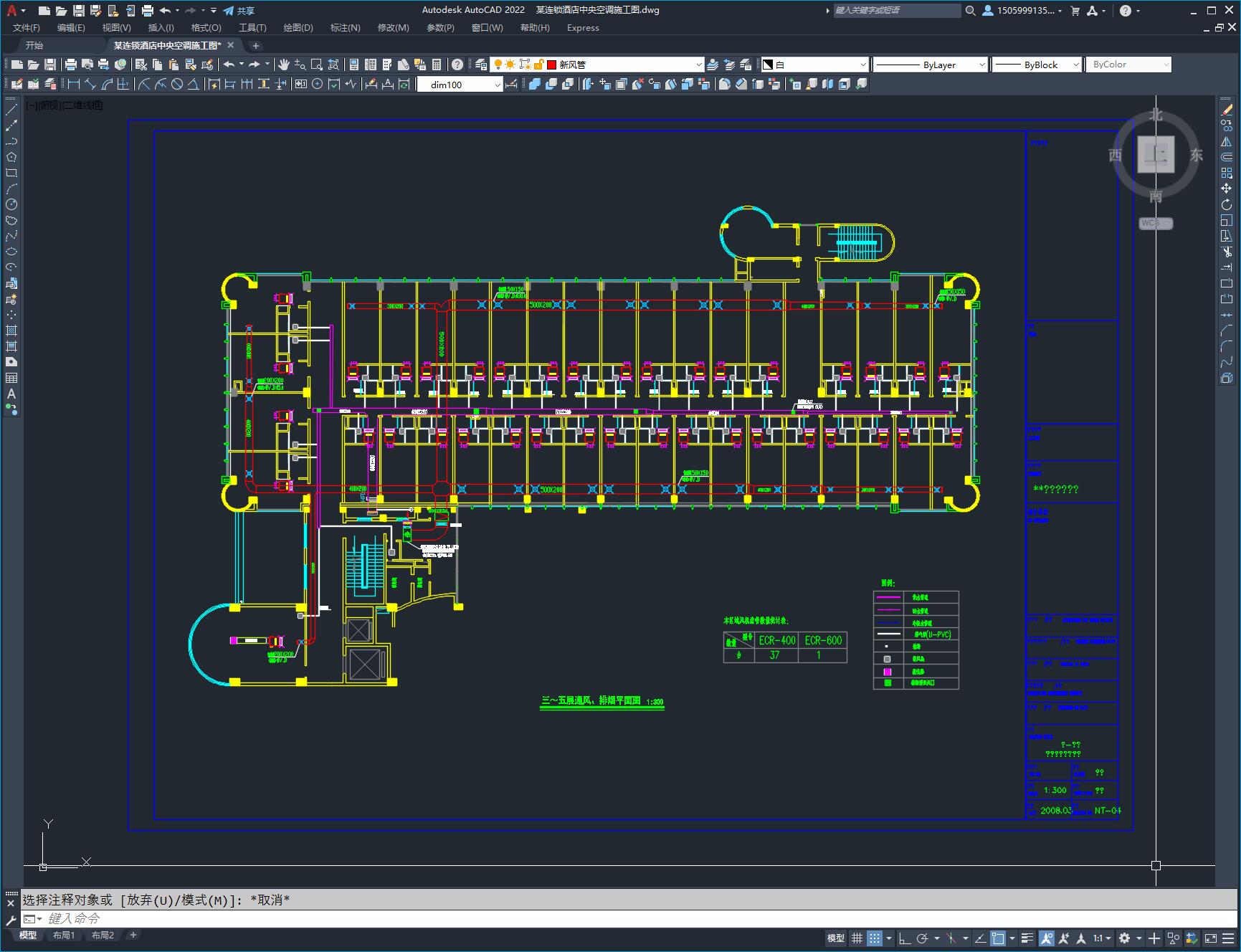Click the Erase tool on right toolbar

point(1227,110)
